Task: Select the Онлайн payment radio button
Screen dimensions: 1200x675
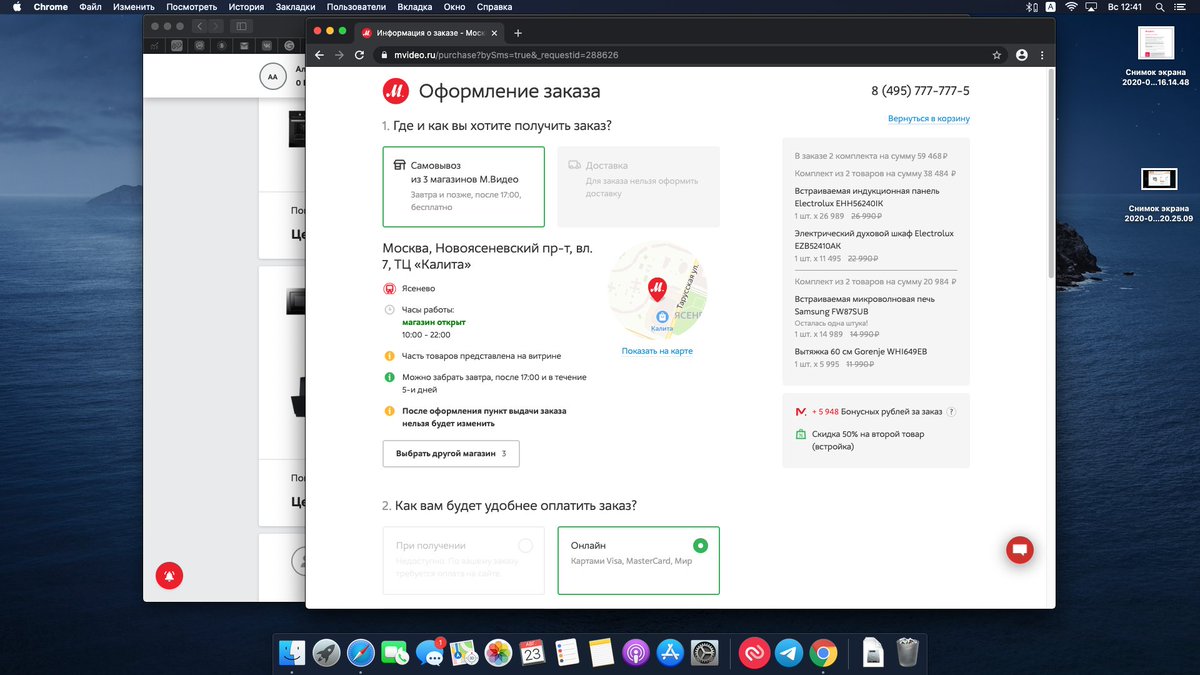Action: (700, 546)
